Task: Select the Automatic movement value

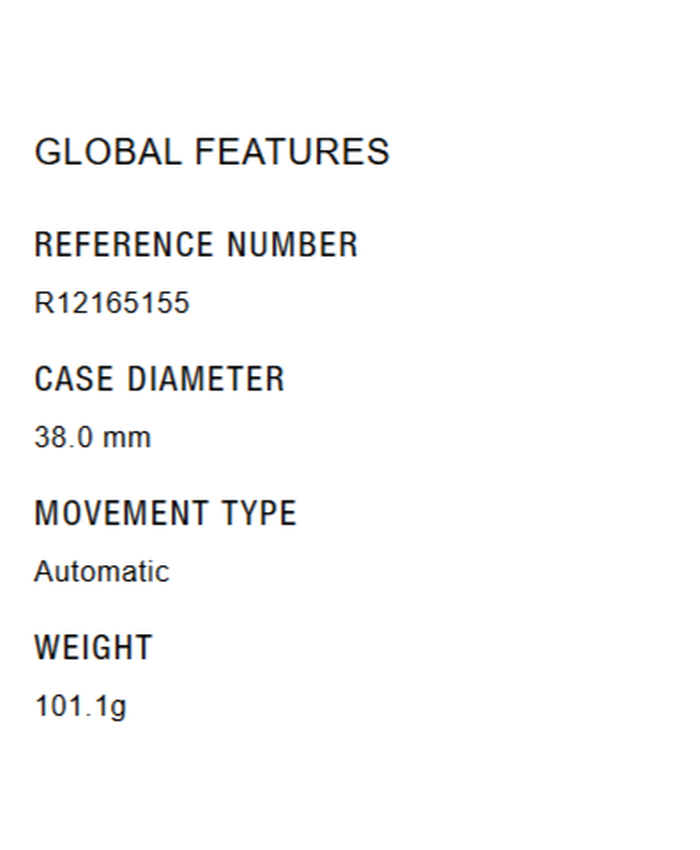Action: coord(101,571)
